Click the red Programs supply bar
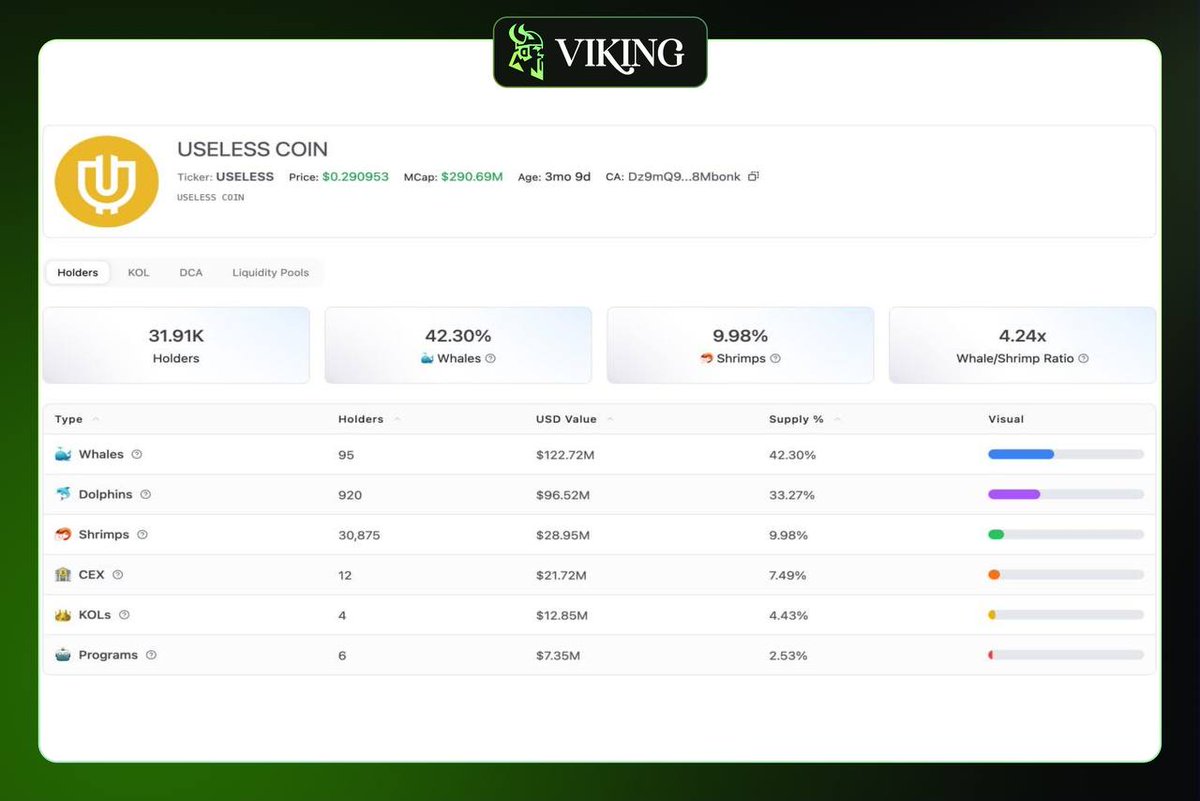The height and width of the screenshot is (801, 1200). click(990, 655)
